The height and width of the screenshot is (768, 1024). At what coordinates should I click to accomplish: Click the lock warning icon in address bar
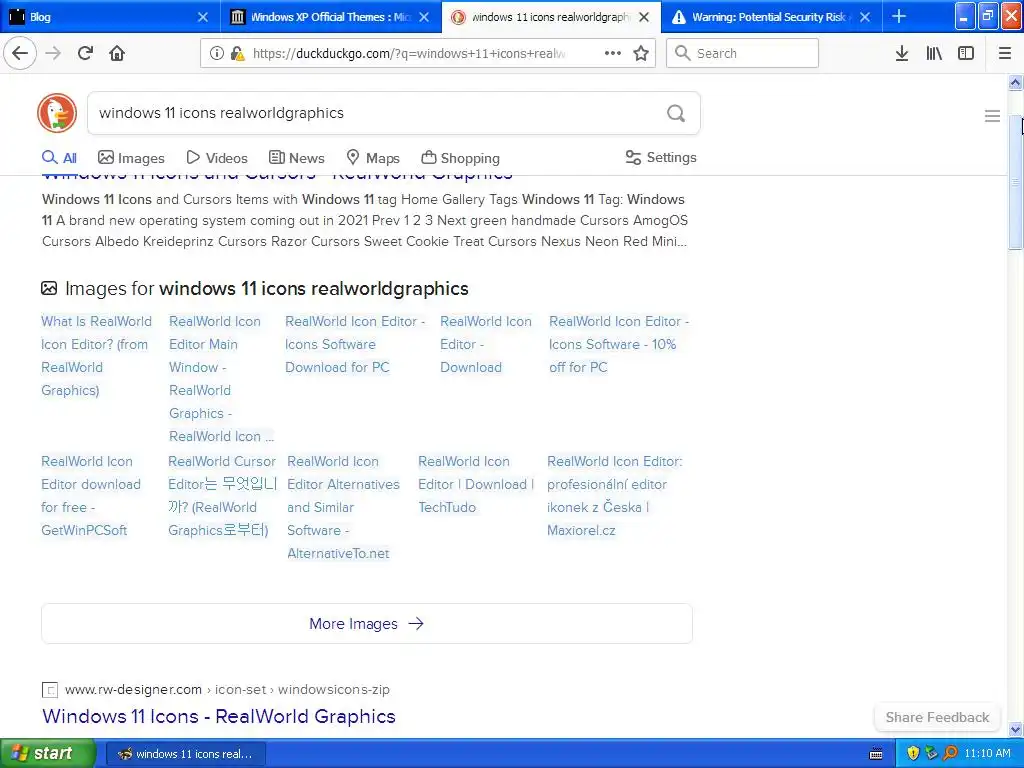coord(237,53)
